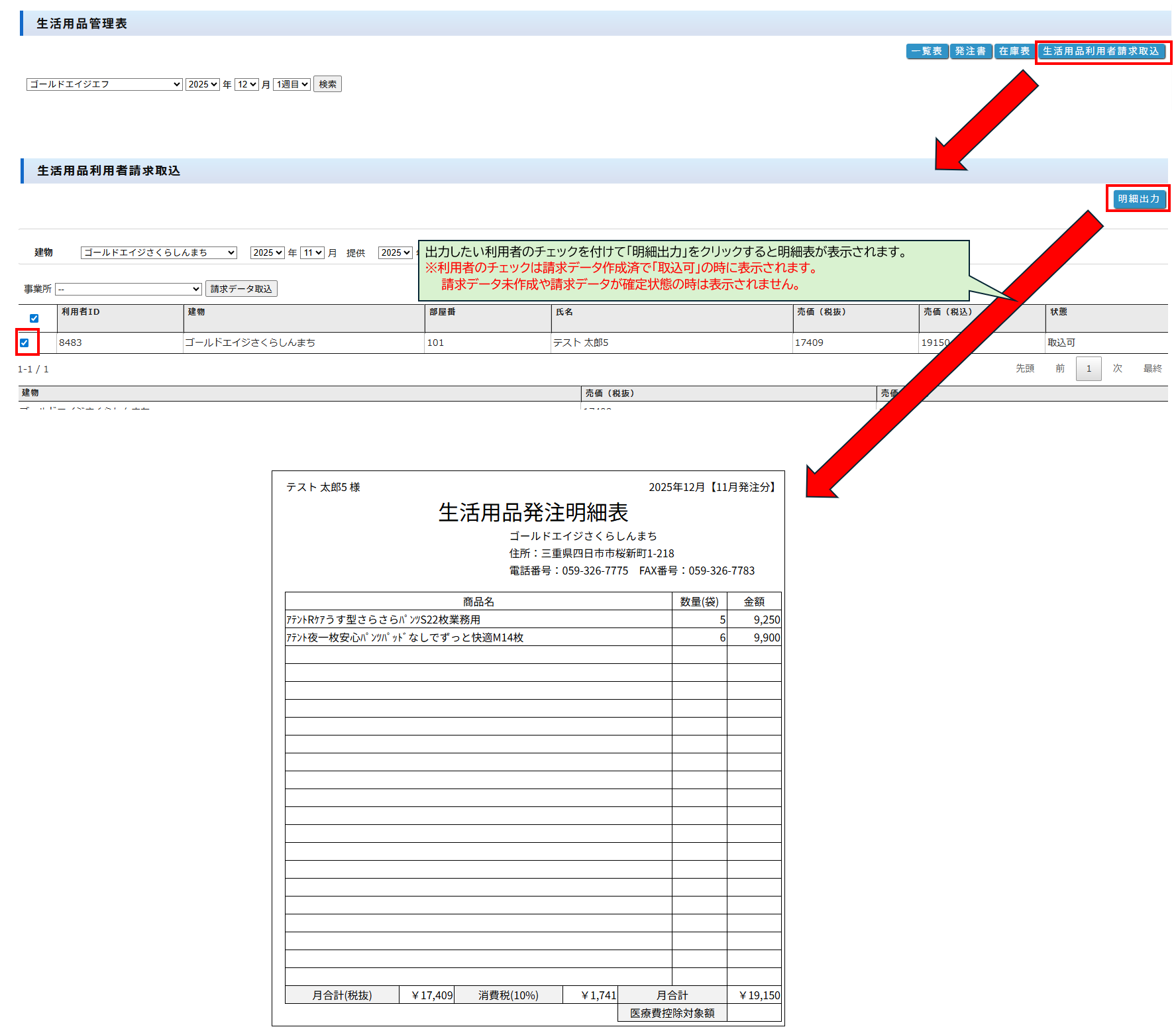Open the ゴールドエイジエフ facility dropdown
This screenshot has height=1033, width=1176.
coord(104,84)
